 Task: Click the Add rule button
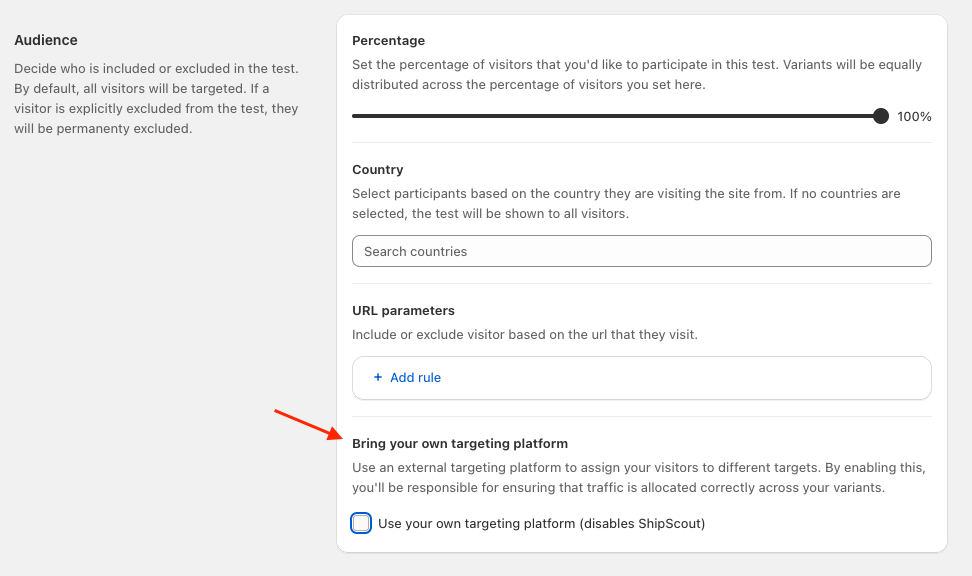click(x=415, y=378)
